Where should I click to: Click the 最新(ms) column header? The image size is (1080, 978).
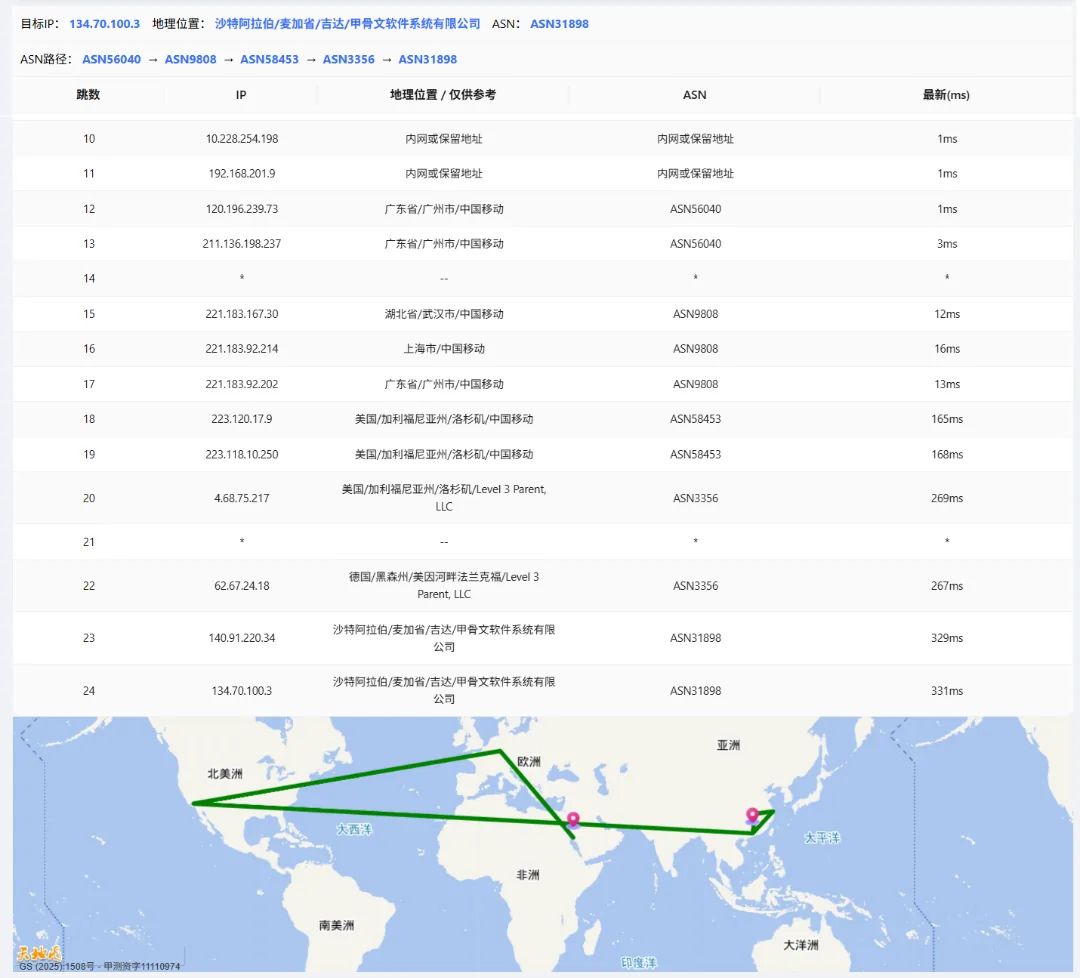point(946,95)
